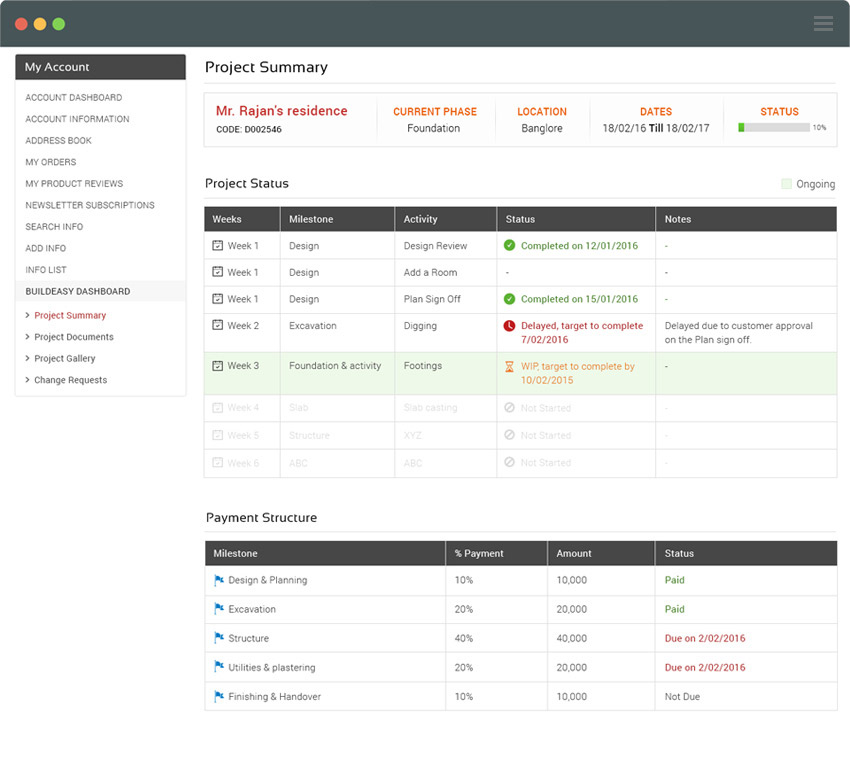Open the Change Requests link
850x768 pixels.
pos(71,380)
